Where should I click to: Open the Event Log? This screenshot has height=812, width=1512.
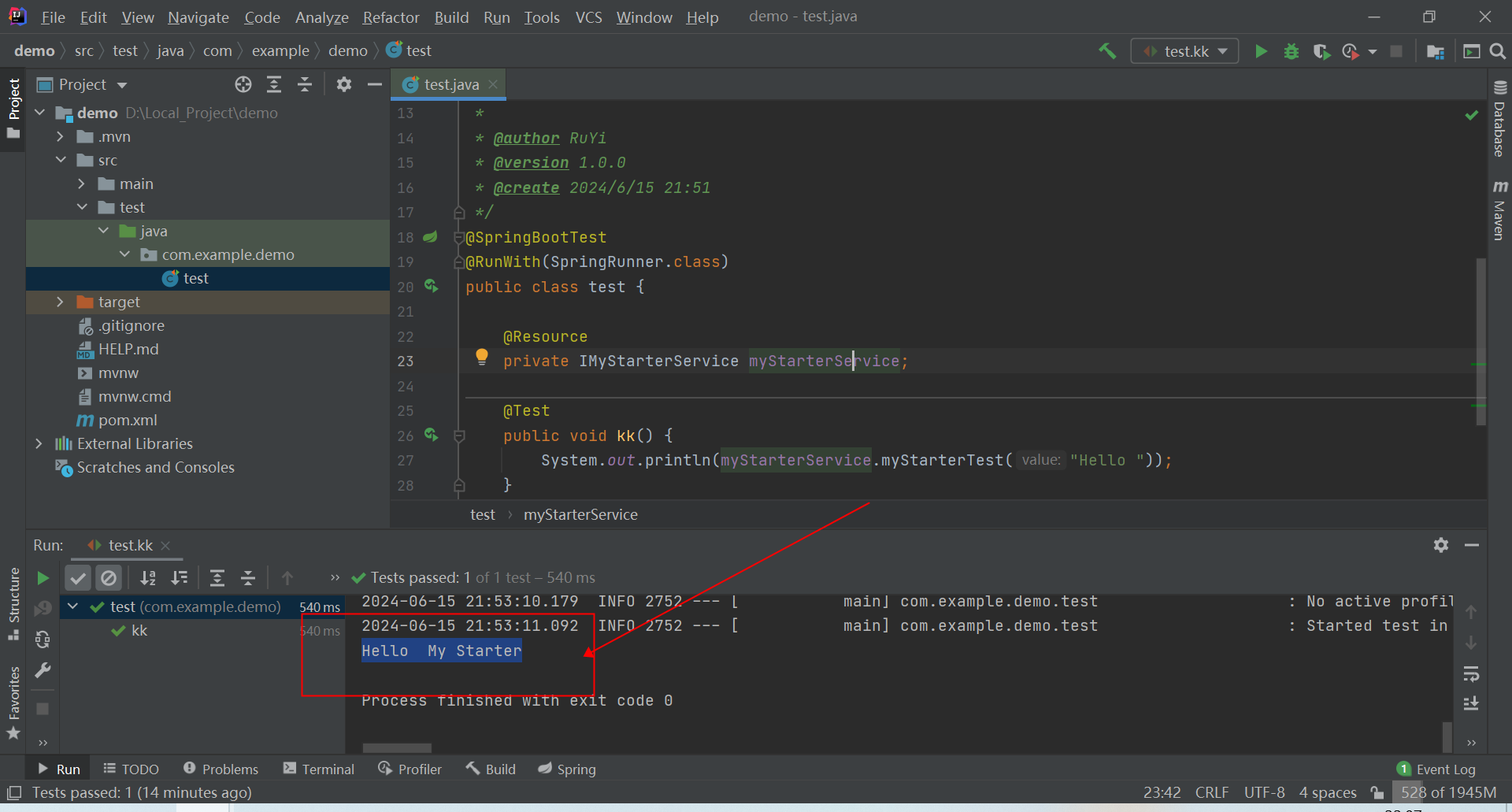tap(1446, 769)
